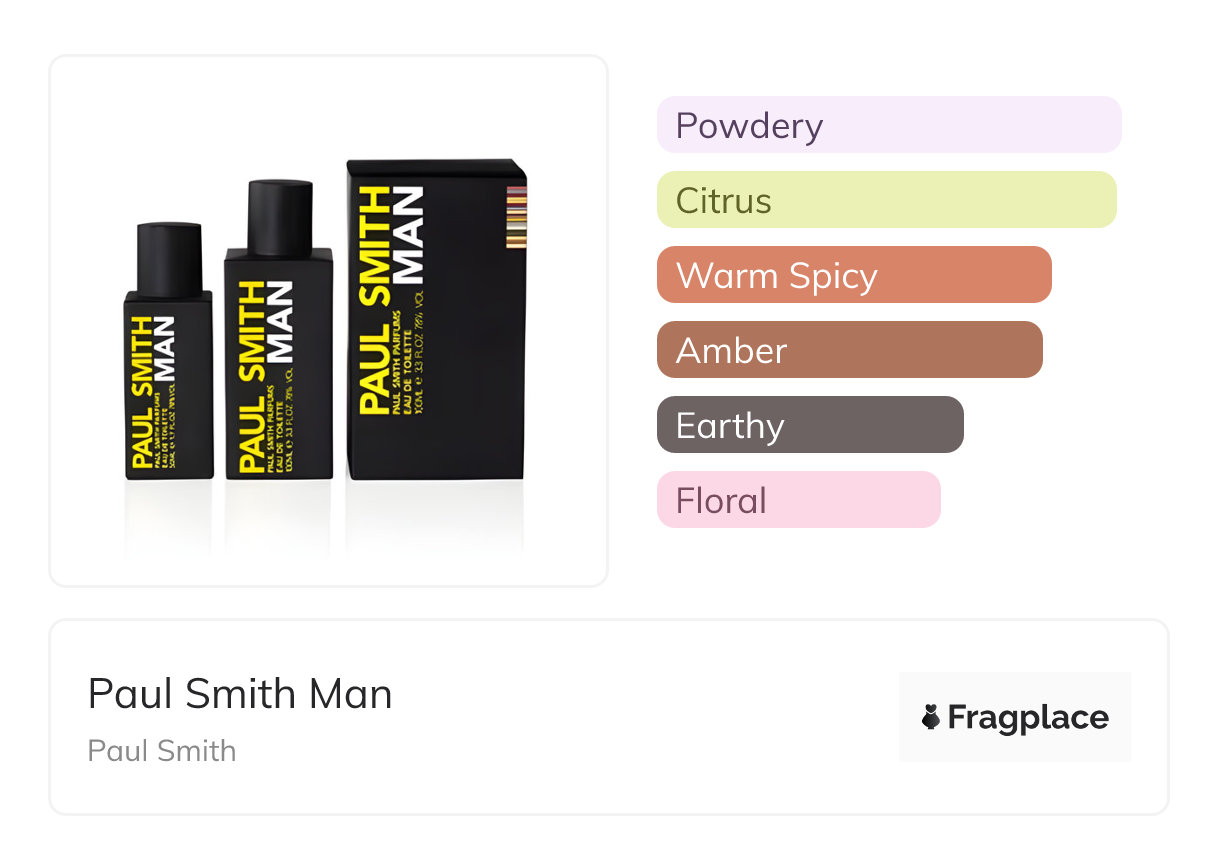Click the Fragplace perfume bottle logo icon
1218x864 pixels.
(x=931, y=717)
